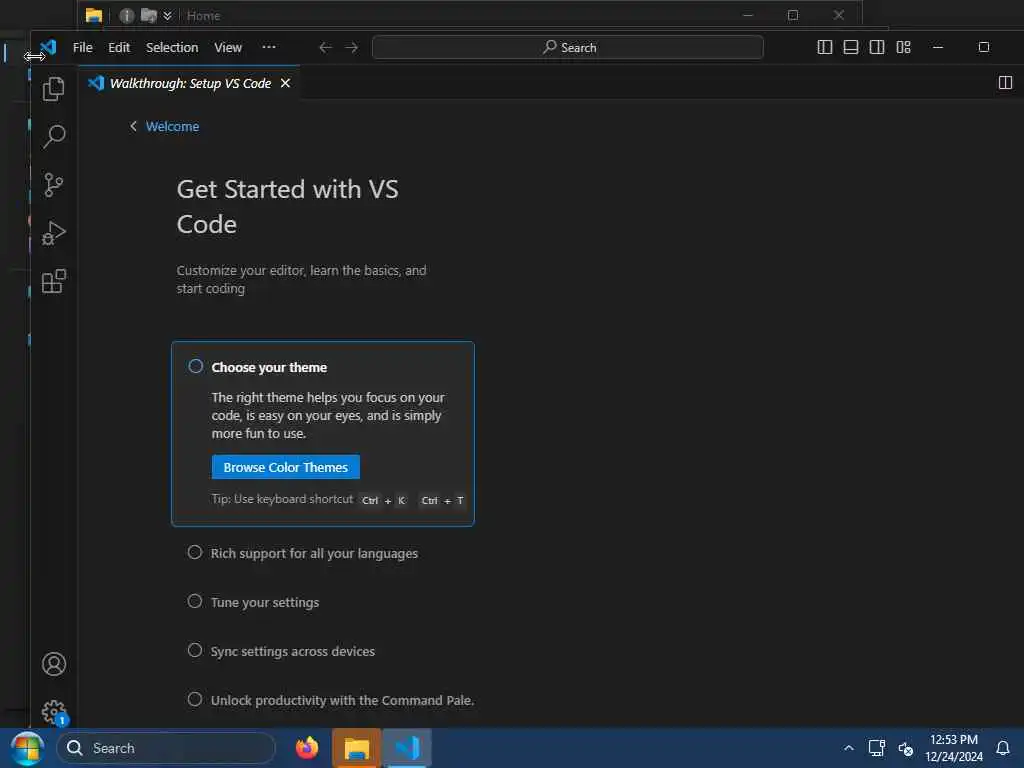Viewport: 1024px width, 768px height.
Task: Open the Explorer view in activity bar
Action: (x=54, y=88)
